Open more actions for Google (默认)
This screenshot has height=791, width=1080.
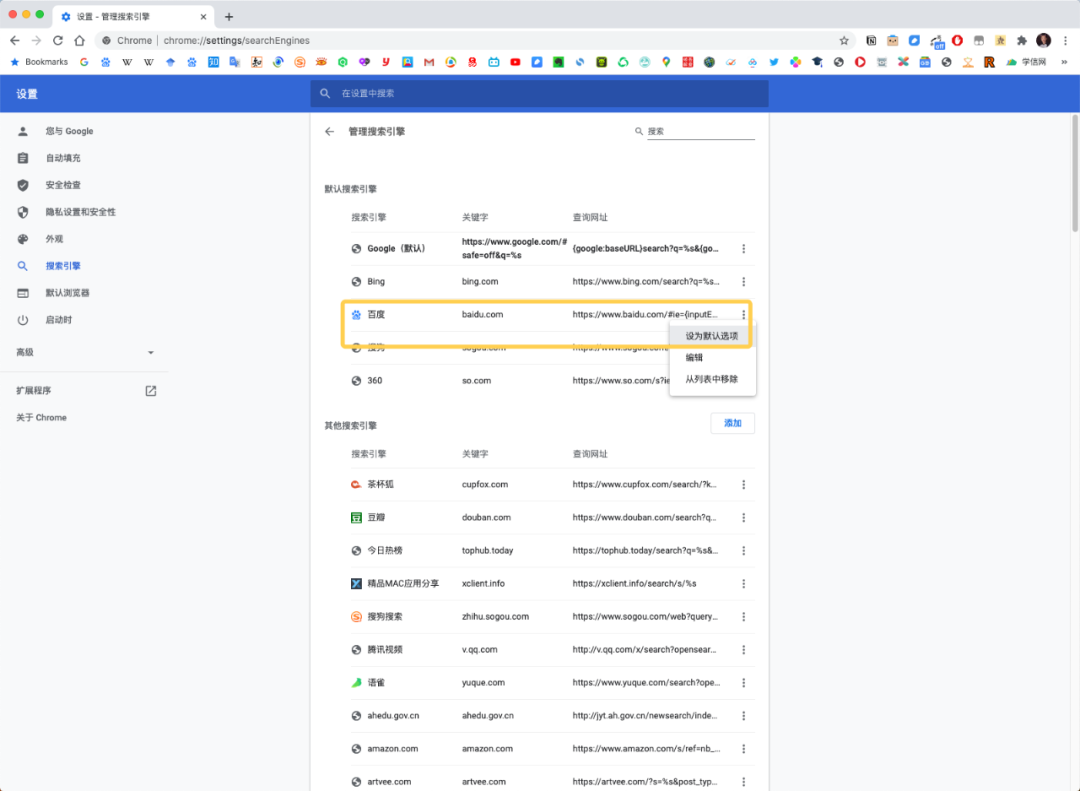coord(743,249)
